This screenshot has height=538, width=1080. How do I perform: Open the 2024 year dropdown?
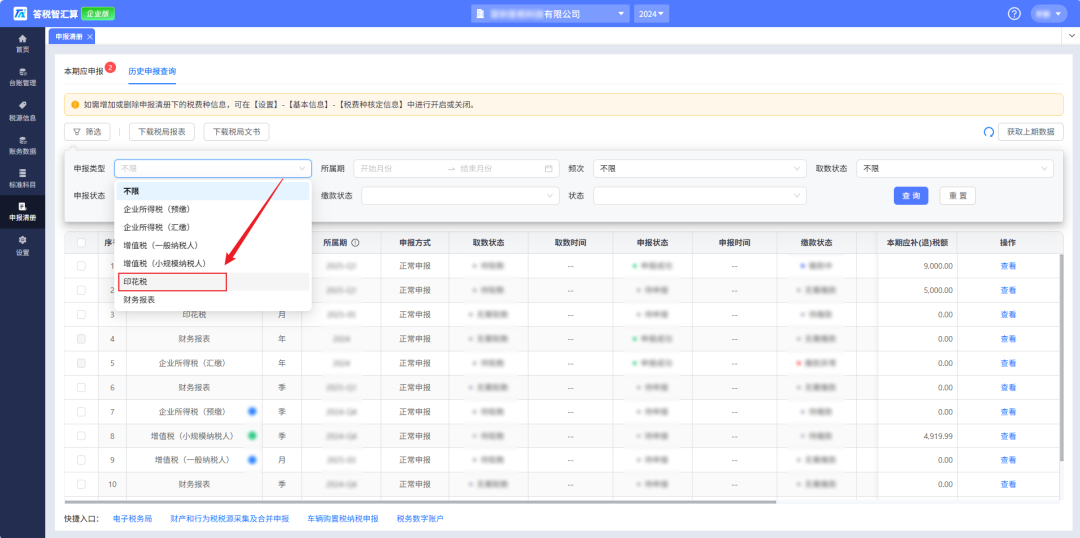click(651, 14)
